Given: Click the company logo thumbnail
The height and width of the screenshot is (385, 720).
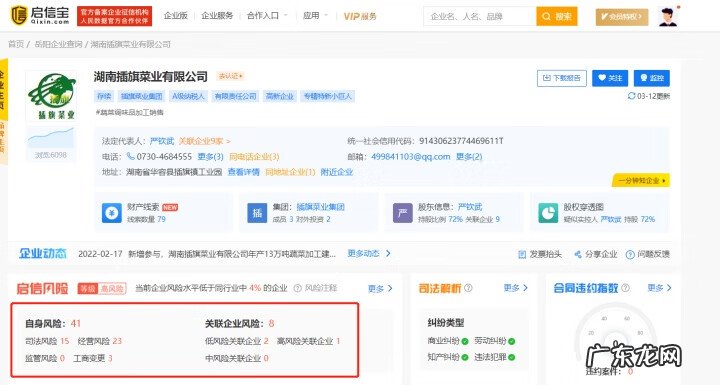Looking at the screenshot, I should click(51, 96).
